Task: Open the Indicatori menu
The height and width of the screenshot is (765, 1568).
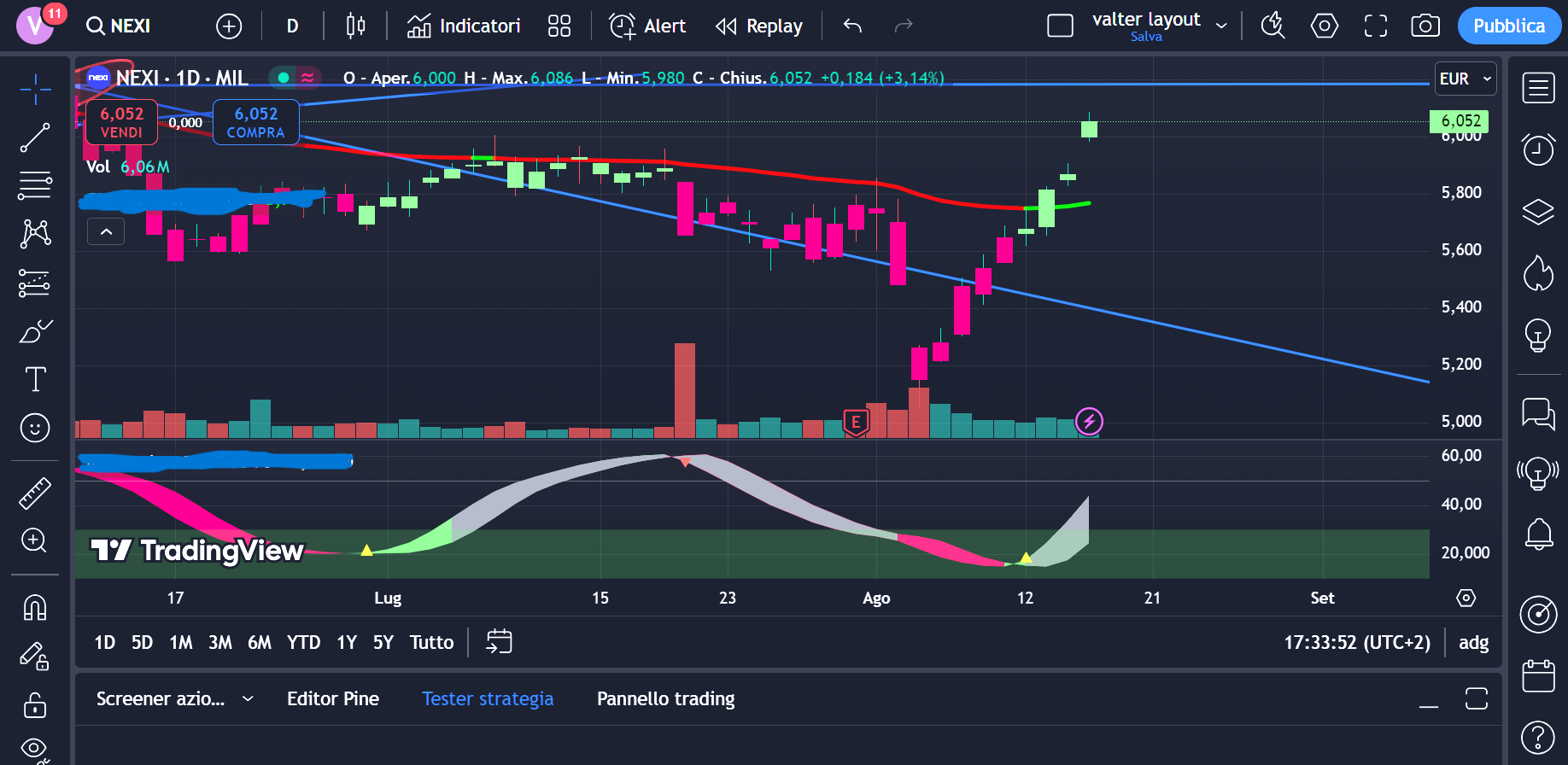Action: 464,26
